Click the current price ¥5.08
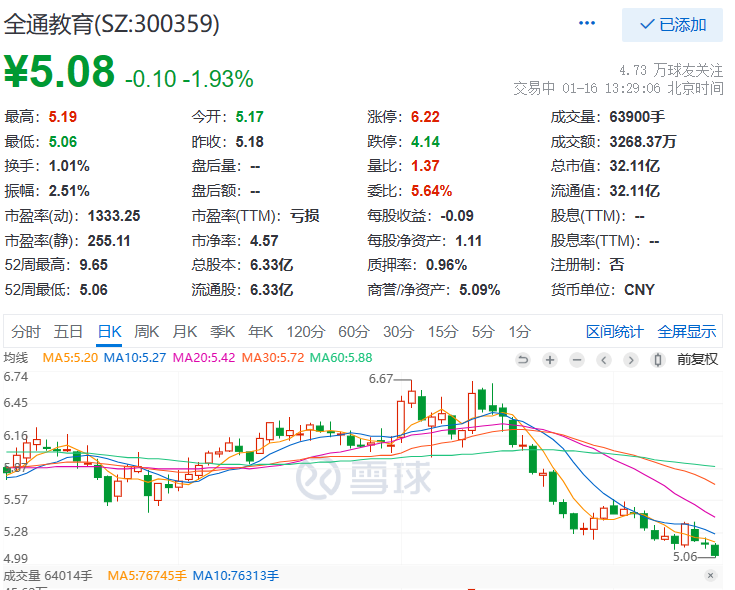 click(59, 71)
